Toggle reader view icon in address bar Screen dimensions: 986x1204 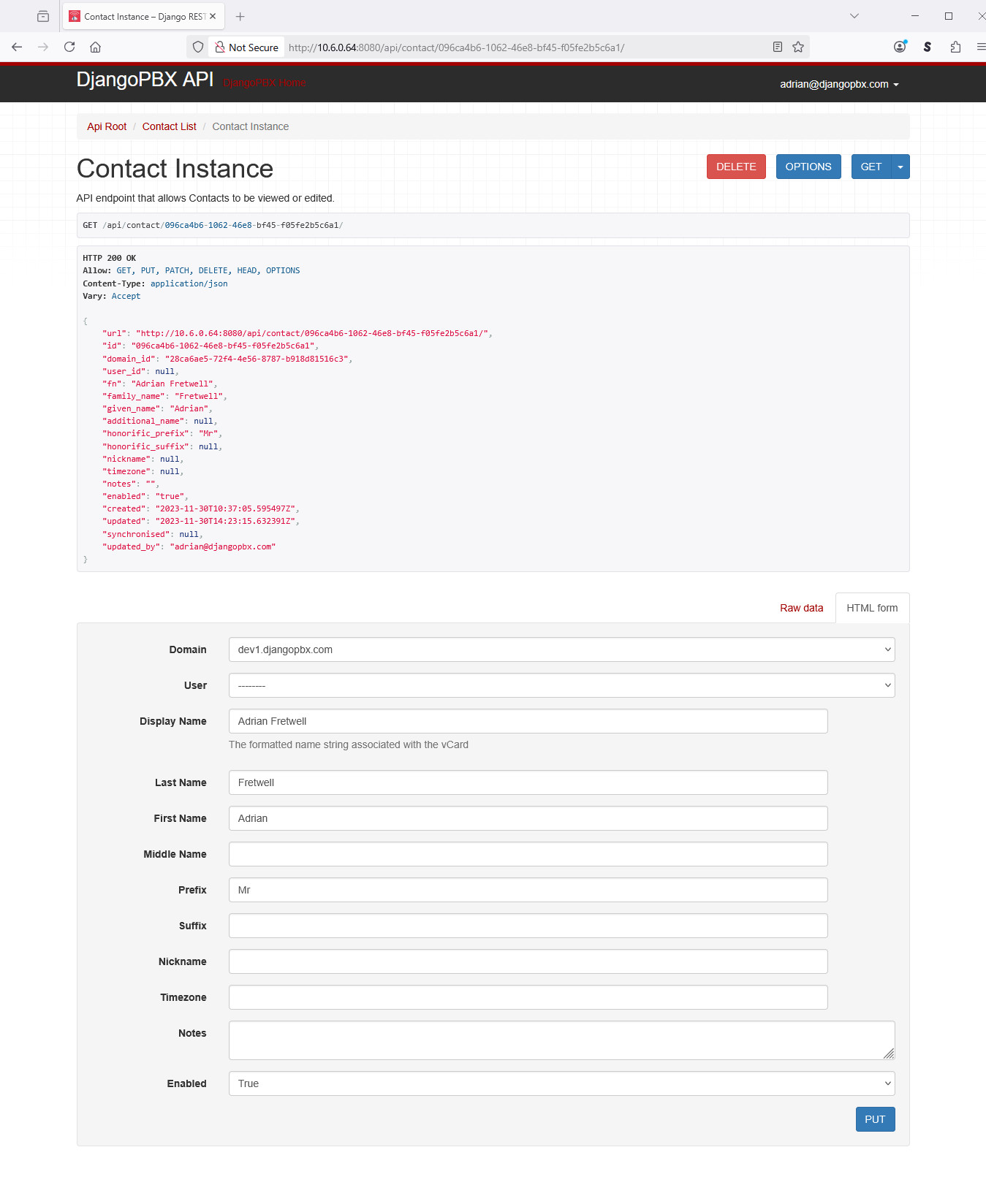pyautogui.click(x=778, y=47)
